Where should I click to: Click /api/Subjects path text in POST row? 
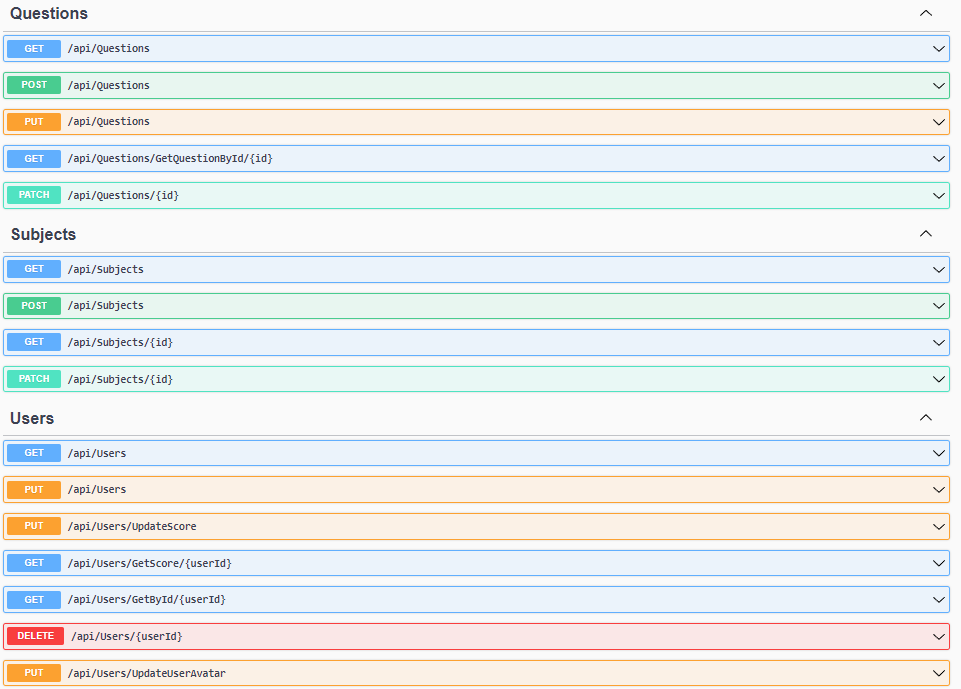click(105, 305)
